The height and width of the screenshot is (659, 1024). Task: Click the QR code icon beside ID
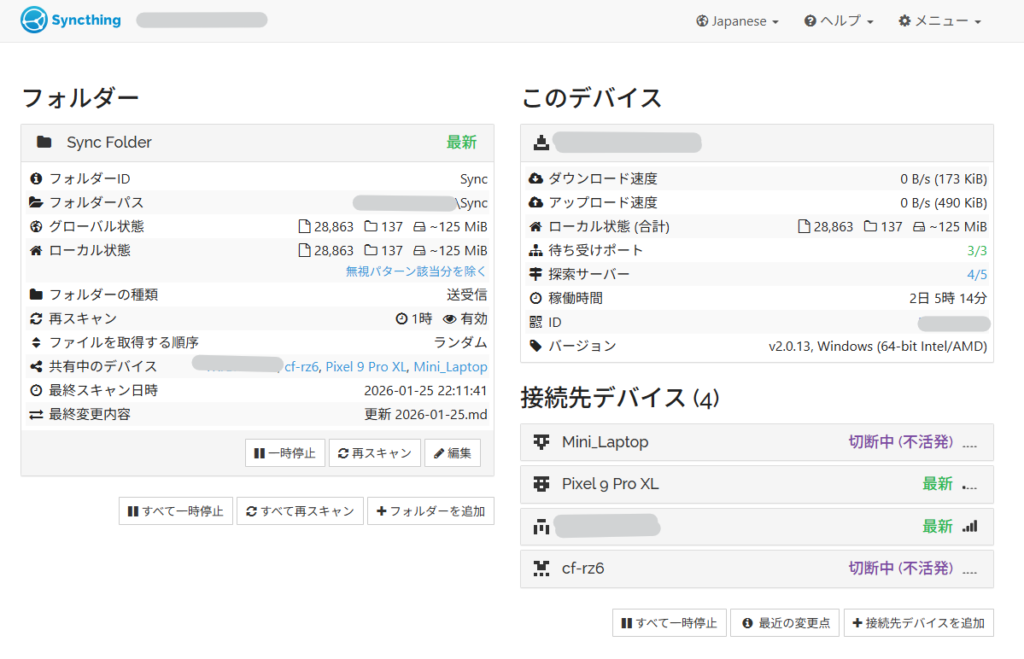click(x=536, y=322)
